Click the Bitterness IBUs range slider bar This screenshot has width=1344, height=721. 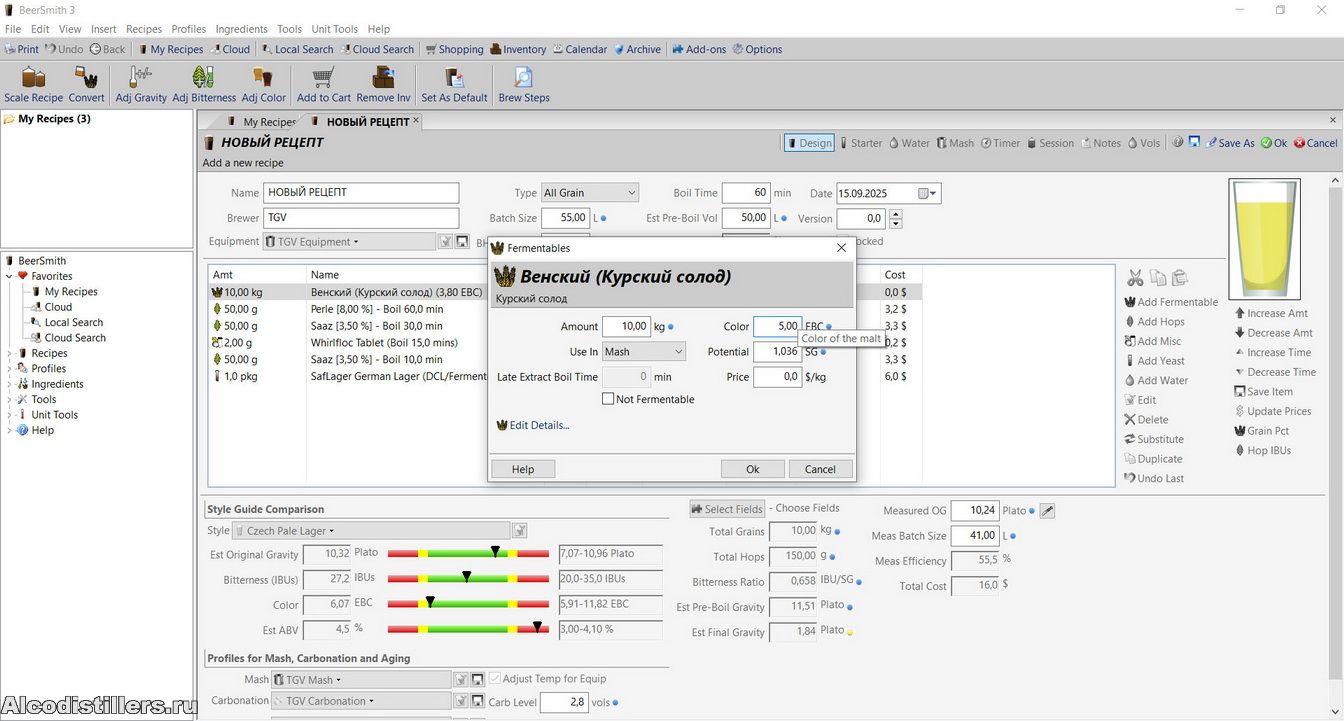point(468,579)
